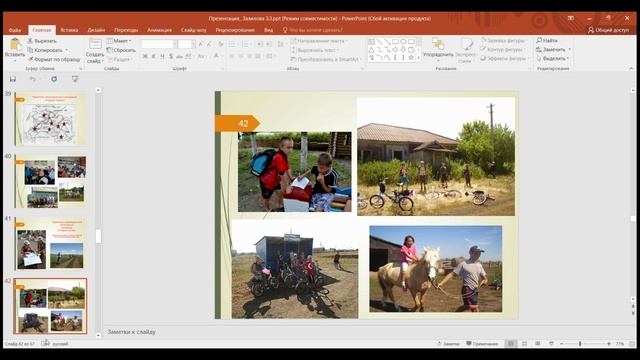Screen dimensions: 640x360
Task: Click Convert to SmartArt button
Action: pos(326,59)
